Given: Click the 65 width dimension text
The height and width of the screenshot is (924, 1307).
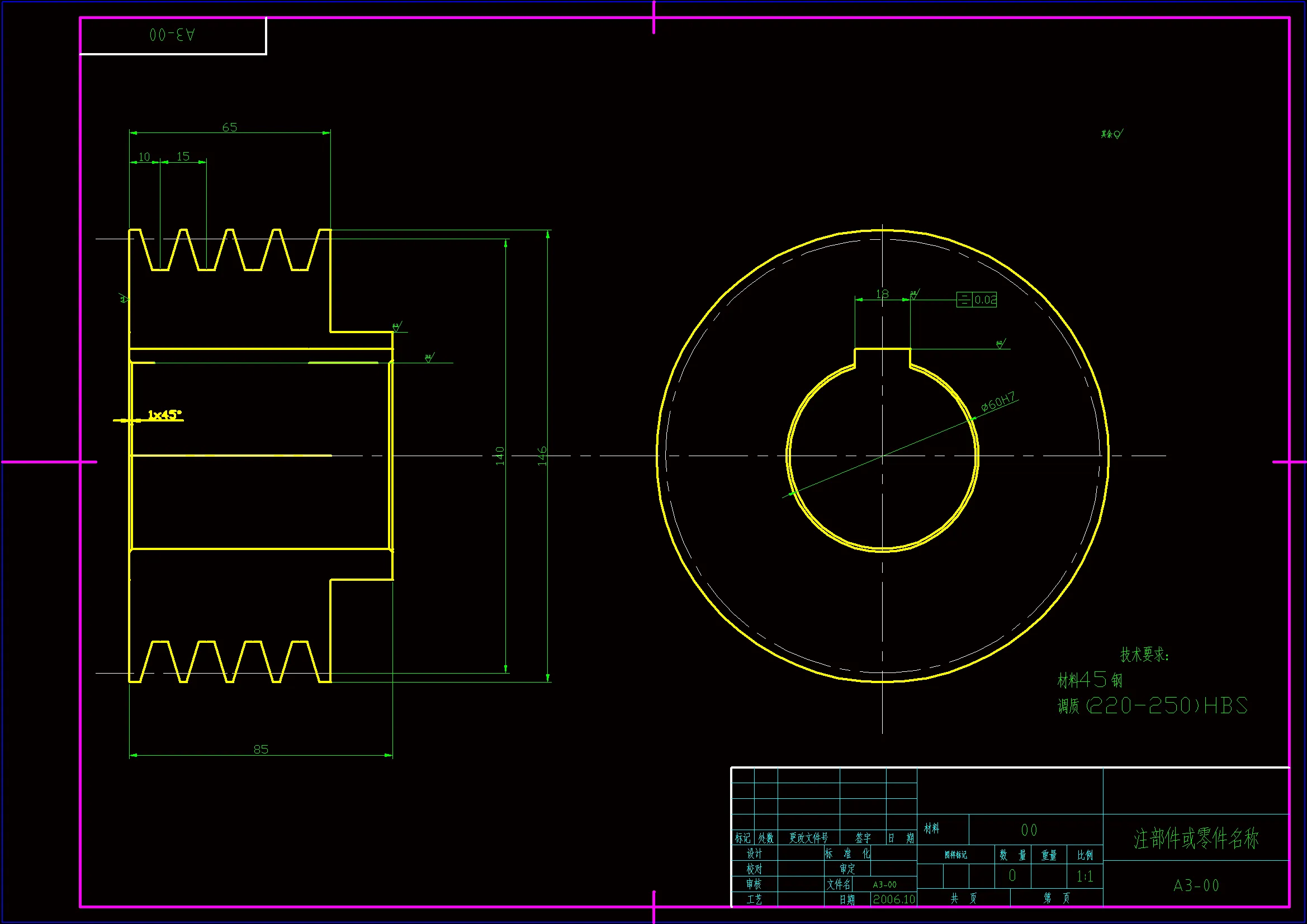Looking at the screenshot, I should (229, 127).
